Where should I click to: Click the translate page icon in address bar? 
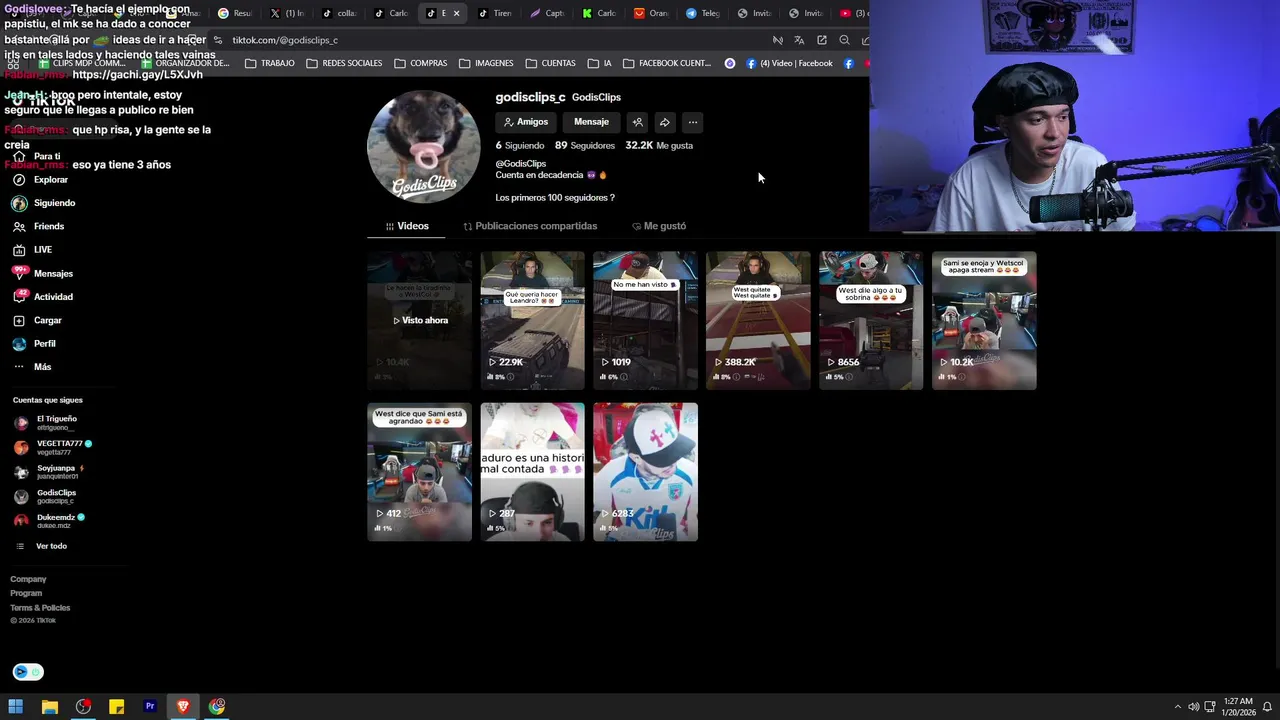click(799, 40)
